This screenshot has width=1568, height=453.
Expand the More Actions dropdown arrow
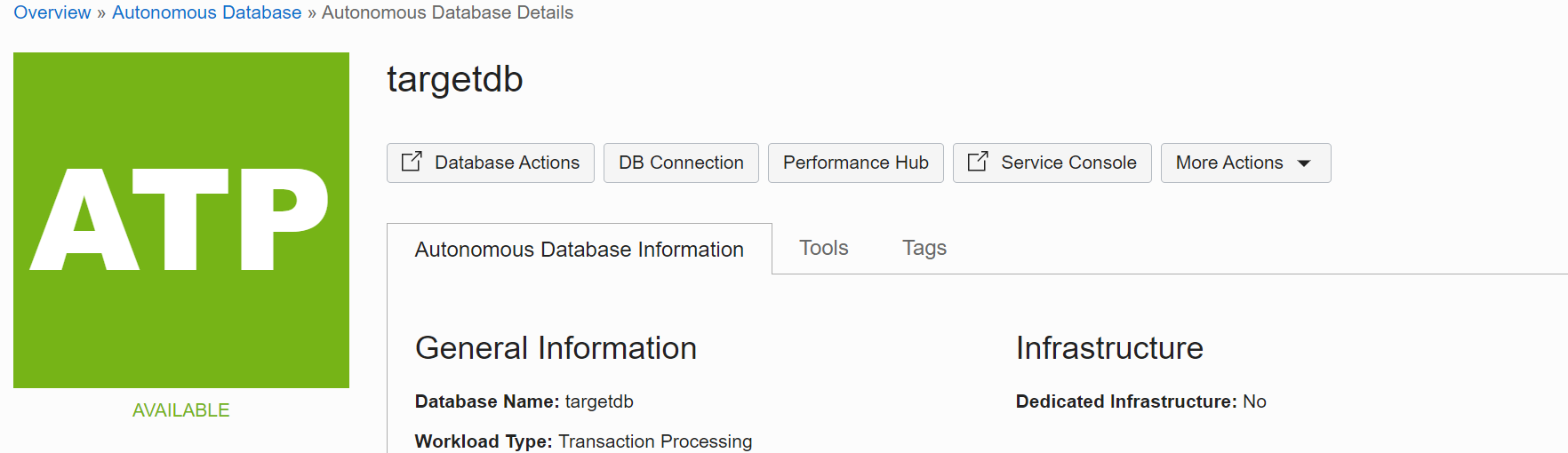click(x=1304, y=163)
